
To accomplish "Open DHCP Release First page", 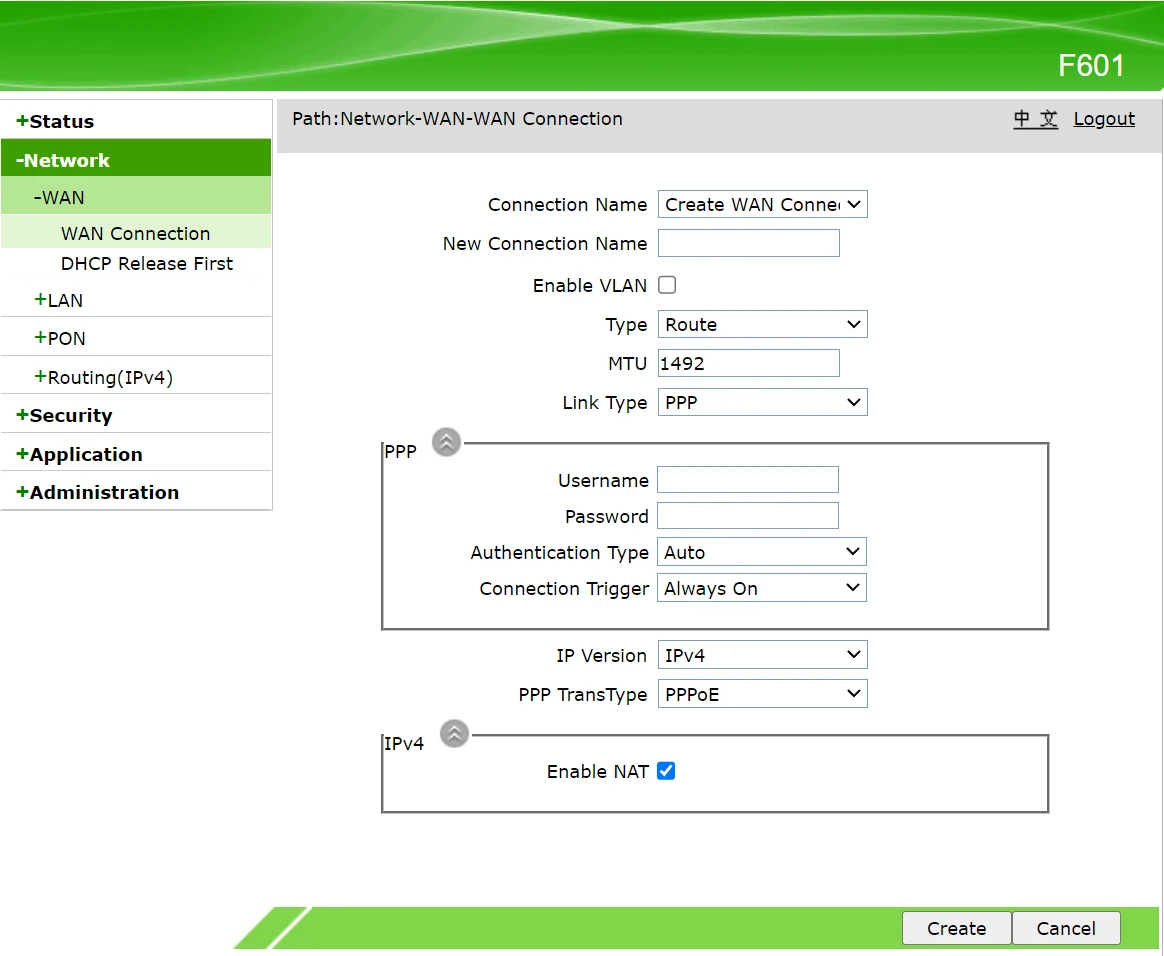I will [146, 264].
